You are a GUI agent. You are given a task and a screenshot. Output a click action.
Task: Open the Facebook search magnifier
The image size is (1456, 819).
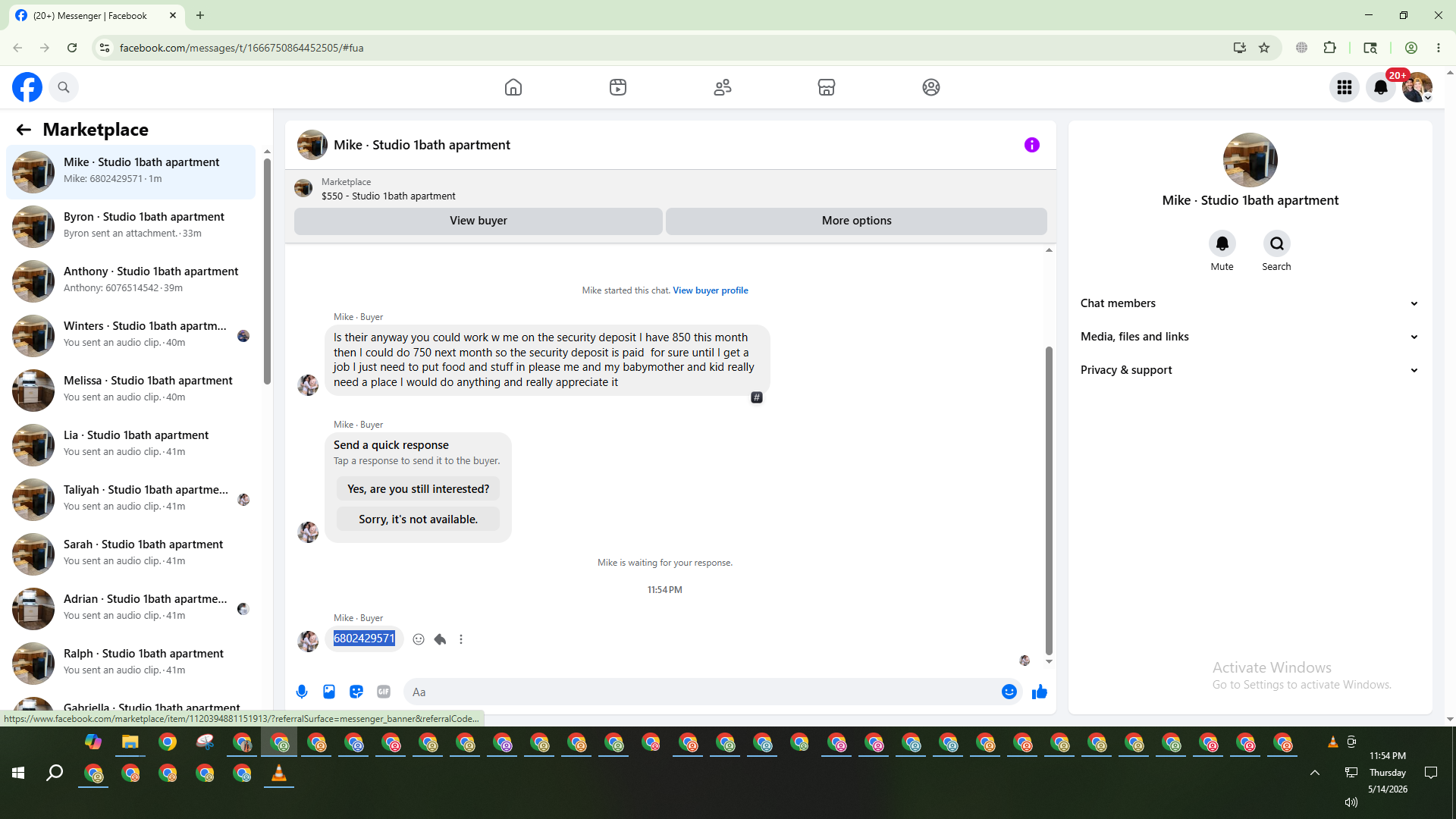[64, 87]
